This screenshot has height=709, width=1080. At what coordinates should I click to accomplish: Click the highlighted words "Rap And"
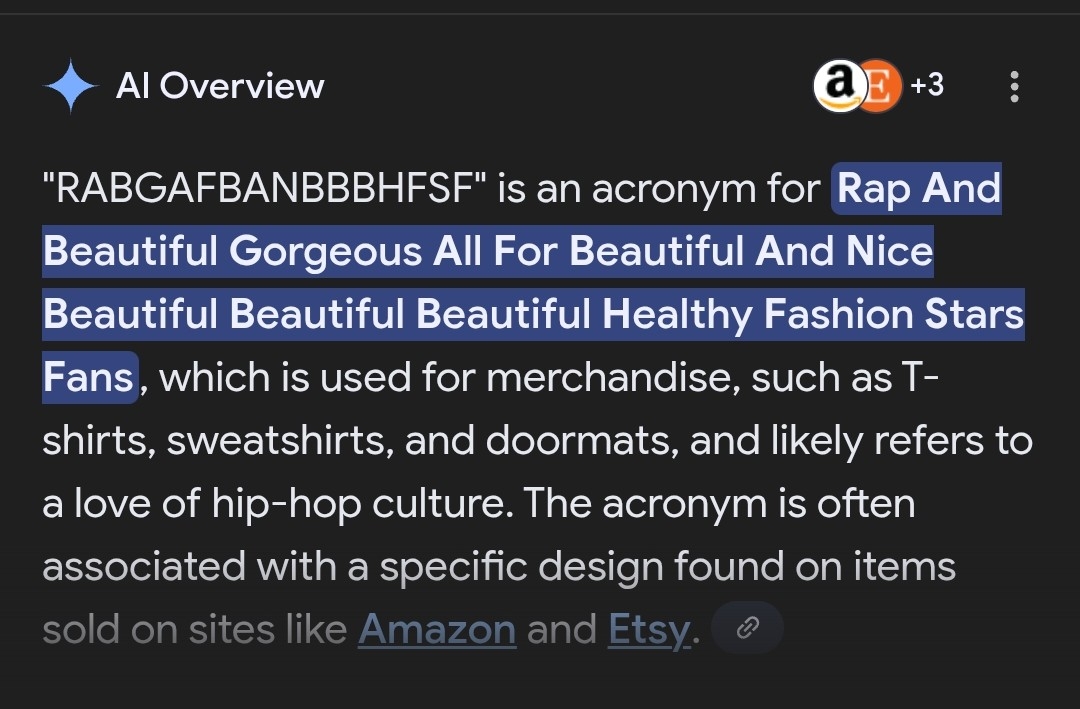[x=918, y=188]
